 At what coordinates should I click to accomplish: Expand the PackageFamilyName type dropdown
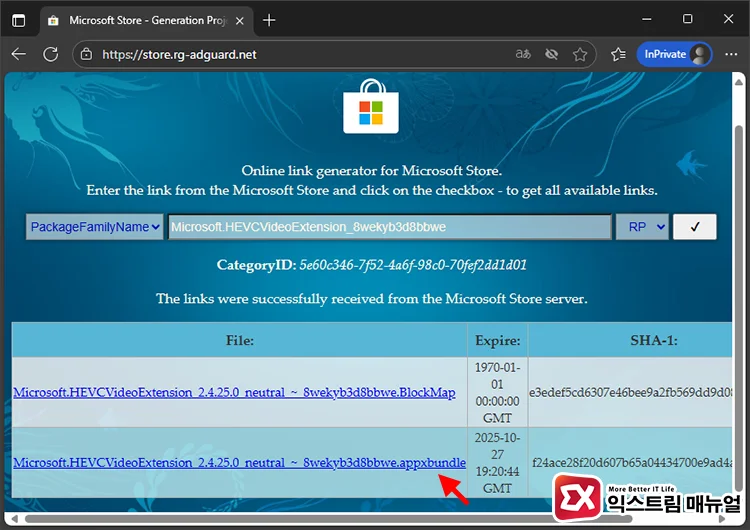click(95, 227)
